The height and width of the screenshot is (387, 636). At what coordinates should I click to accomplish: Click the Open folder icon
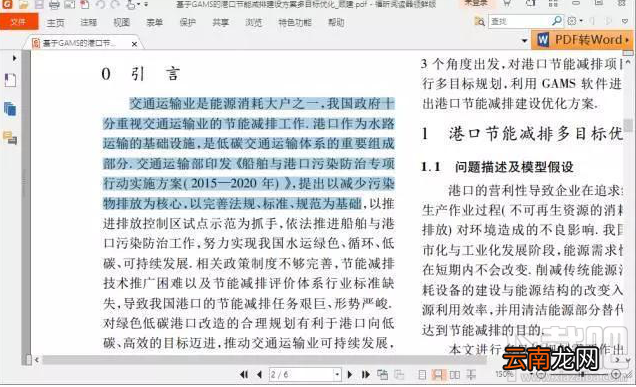pyautogui.click(x=23, y=4)
